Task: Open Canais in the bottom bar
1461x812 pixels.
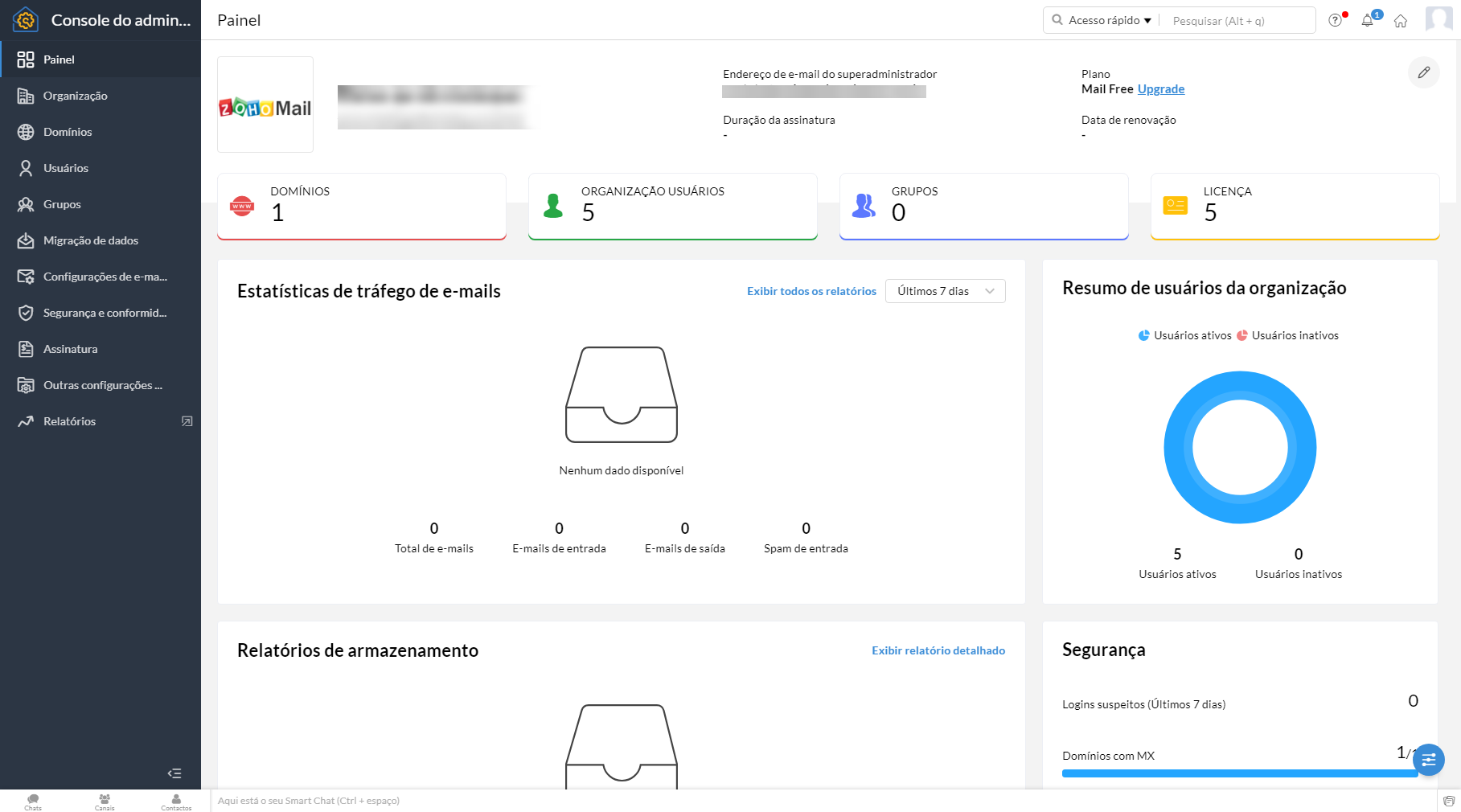Action: point(105,801)
